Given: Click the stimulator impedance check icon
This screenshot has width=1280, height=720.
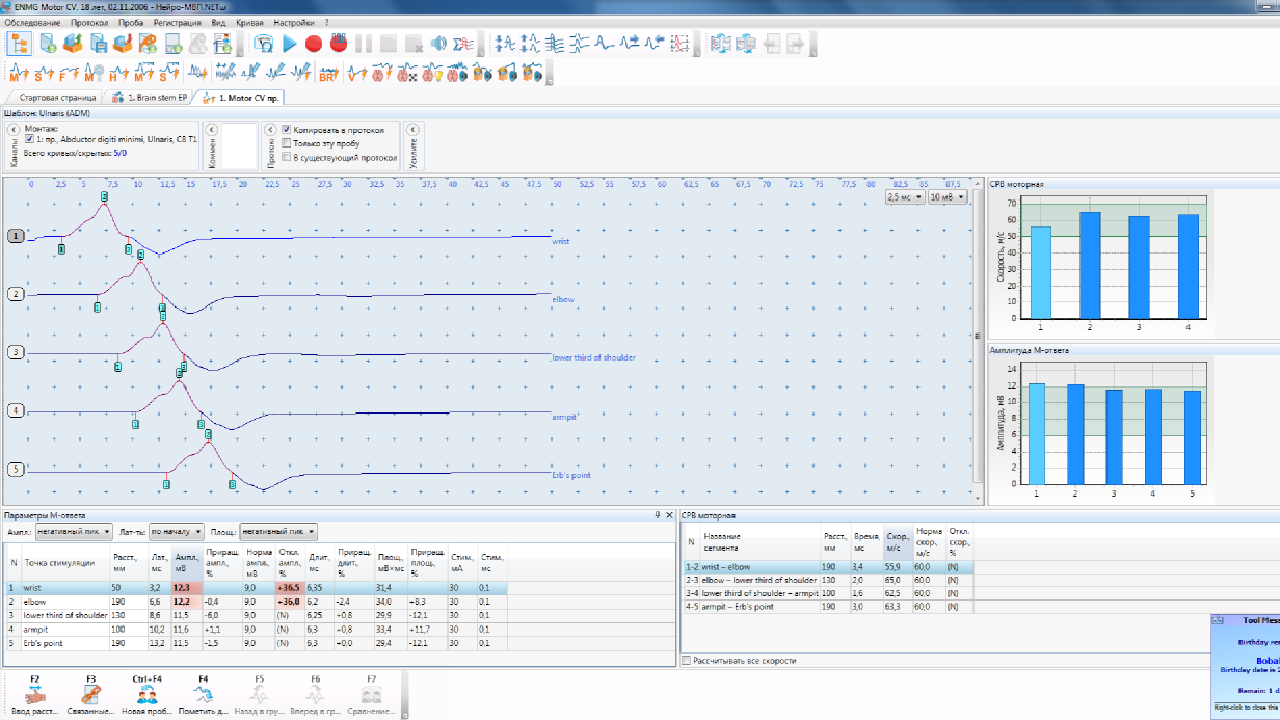Looking at the screenshot, I should coord(264,43).
